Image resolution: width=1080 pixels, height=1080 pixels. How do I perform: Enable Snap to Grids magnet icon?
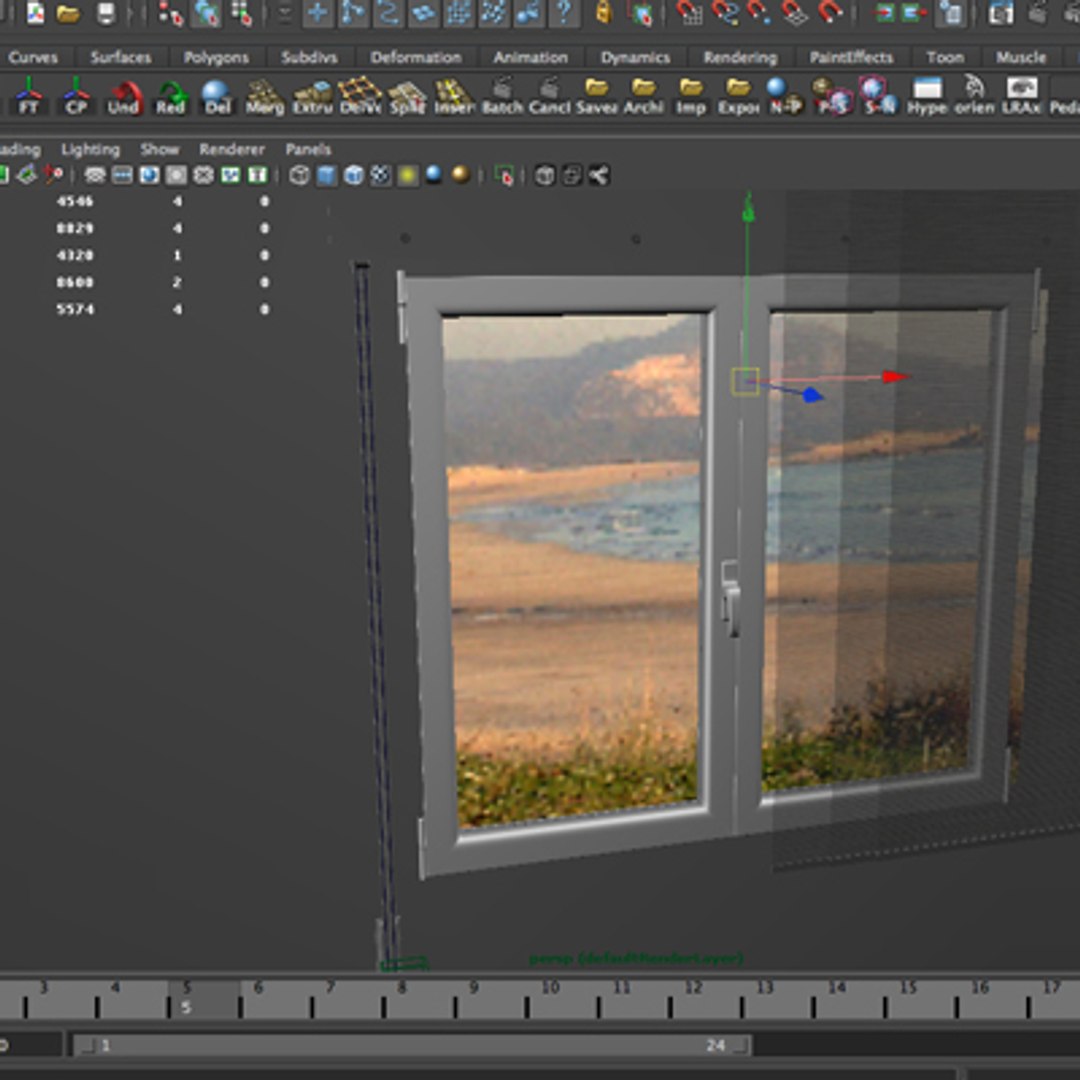689,13
